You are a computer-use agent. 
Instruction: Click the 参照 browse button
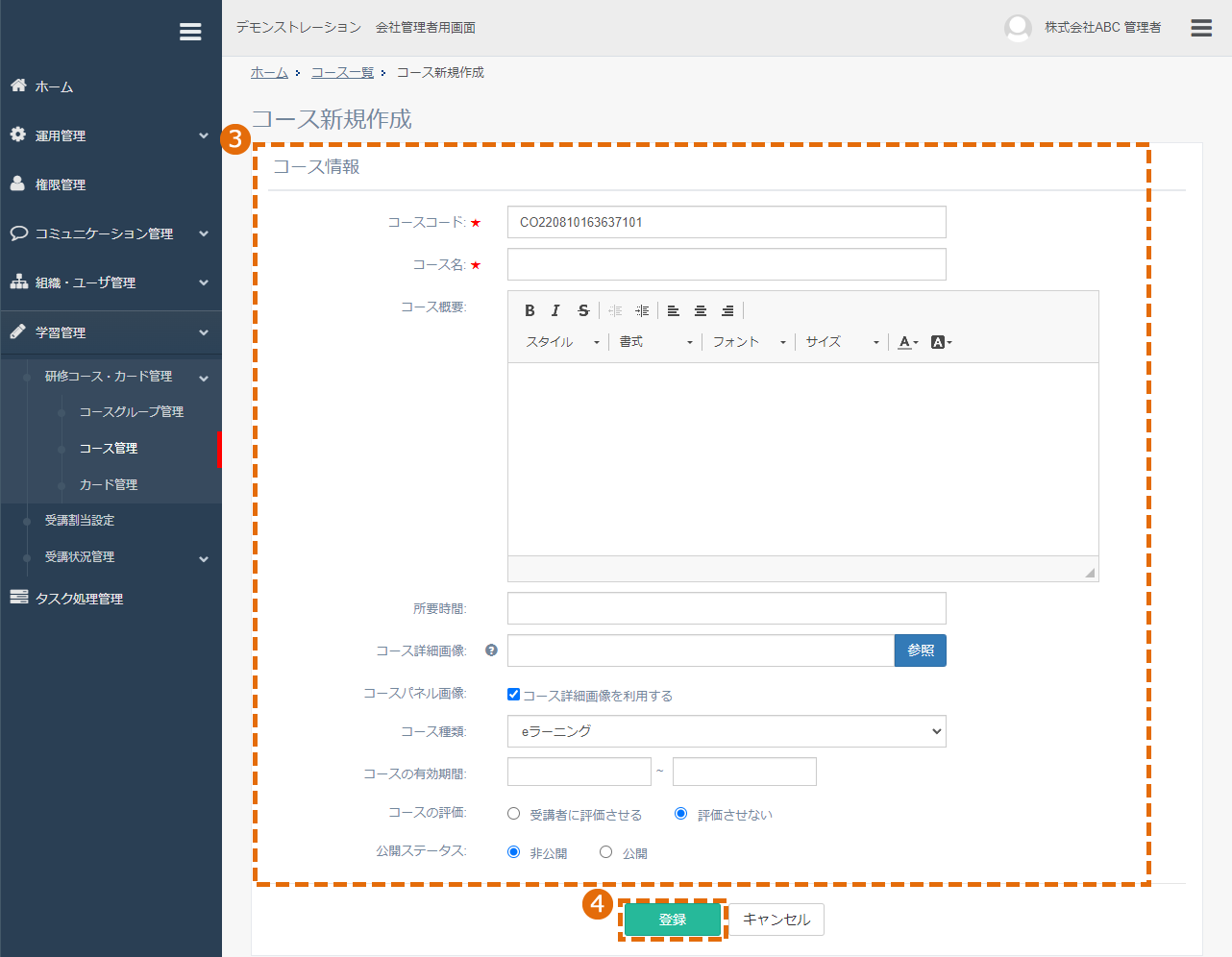pyautogui.click(x=921, y=650)
